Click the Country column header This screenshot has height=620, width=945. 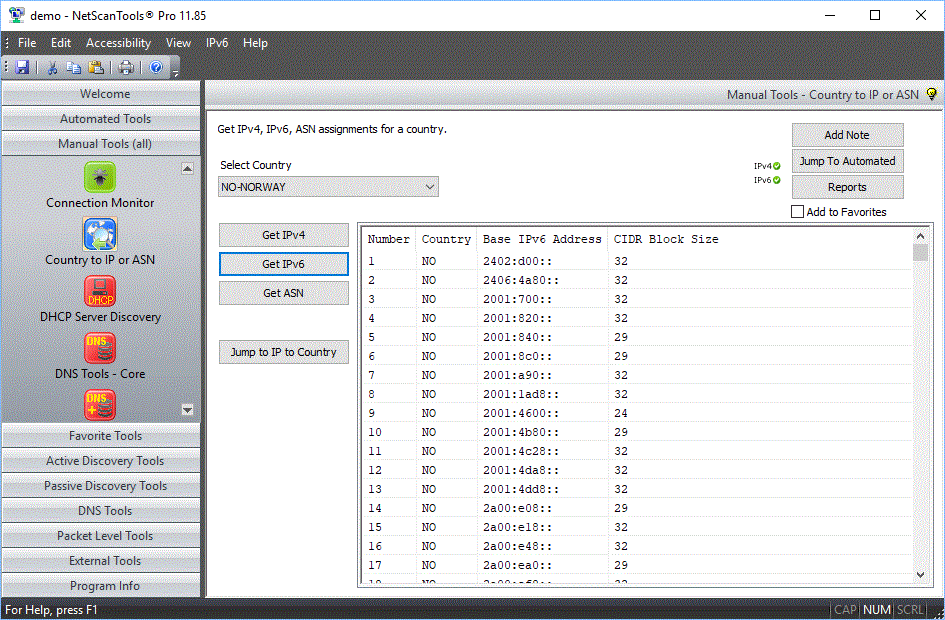446,239
